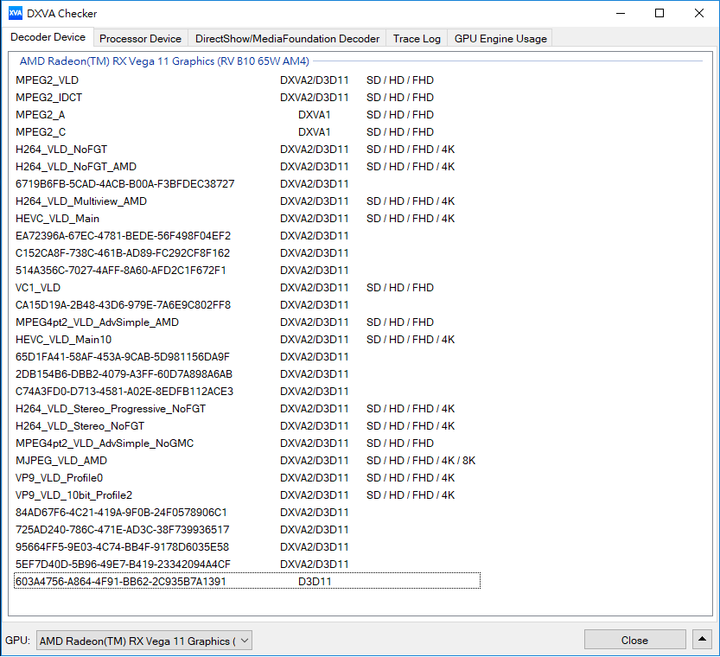Screen dimensions: 720x657
Task: Switch to the Decoder Device tab
Action: click(x=48, y=37)
